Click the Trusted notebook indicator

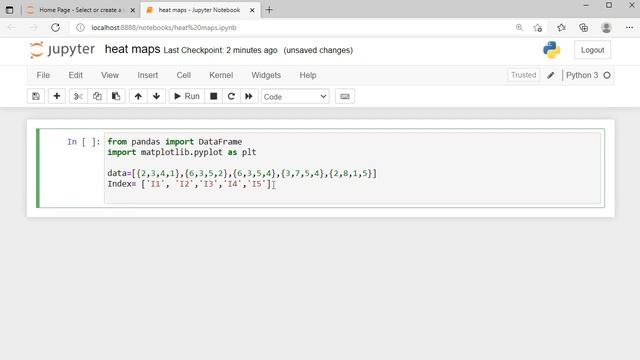click(x=523, y=75)
